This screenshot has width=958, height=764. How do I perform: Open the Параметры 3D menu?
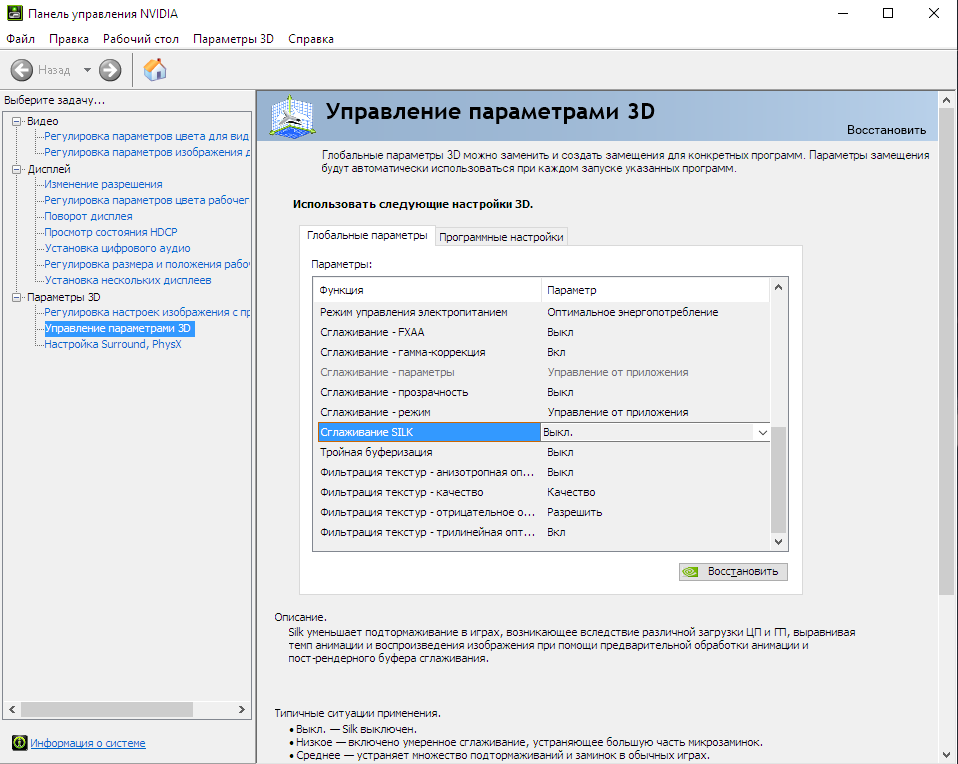click(x=233, y=39)
